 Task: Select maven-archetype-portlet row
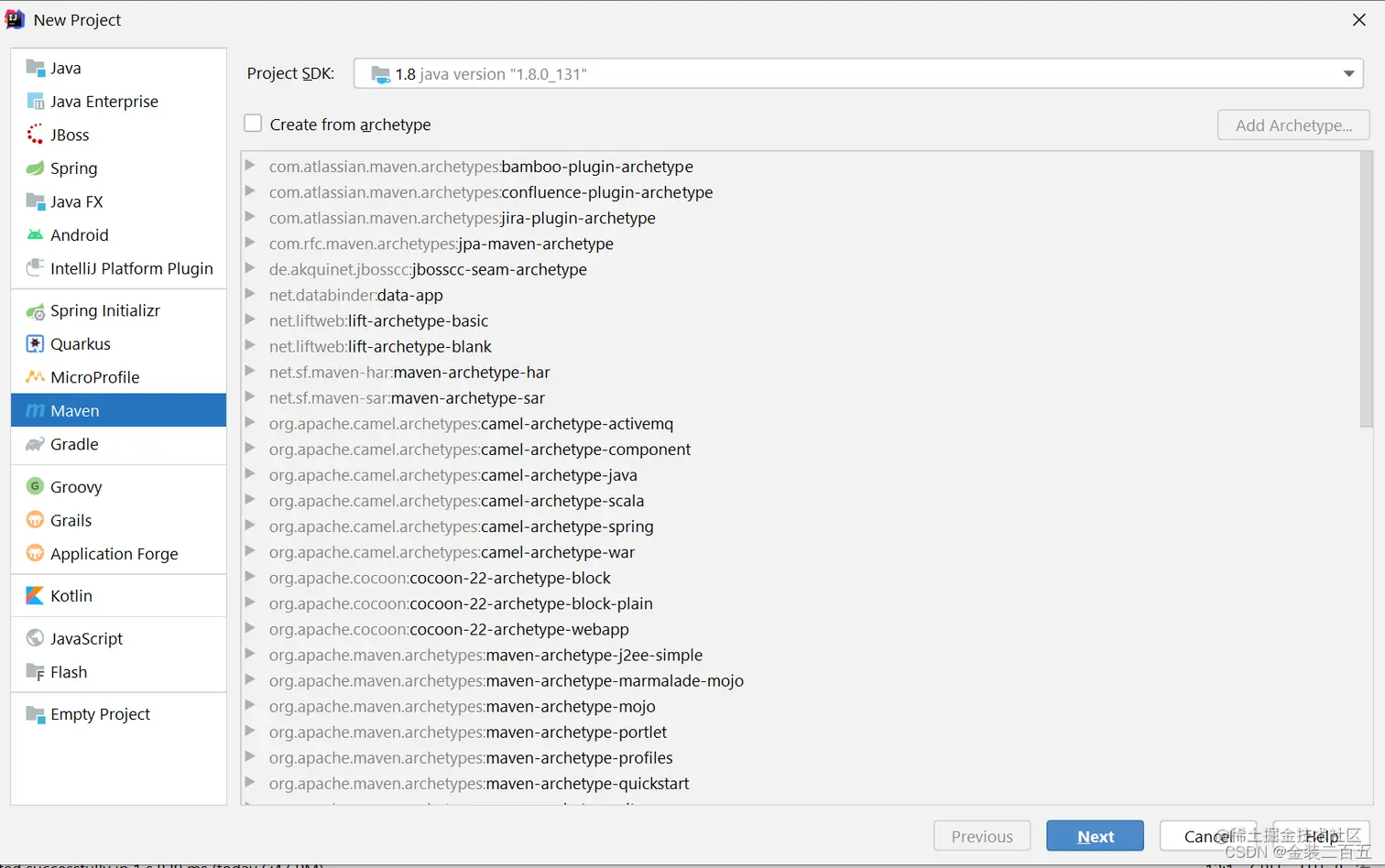tap(801, 732)
